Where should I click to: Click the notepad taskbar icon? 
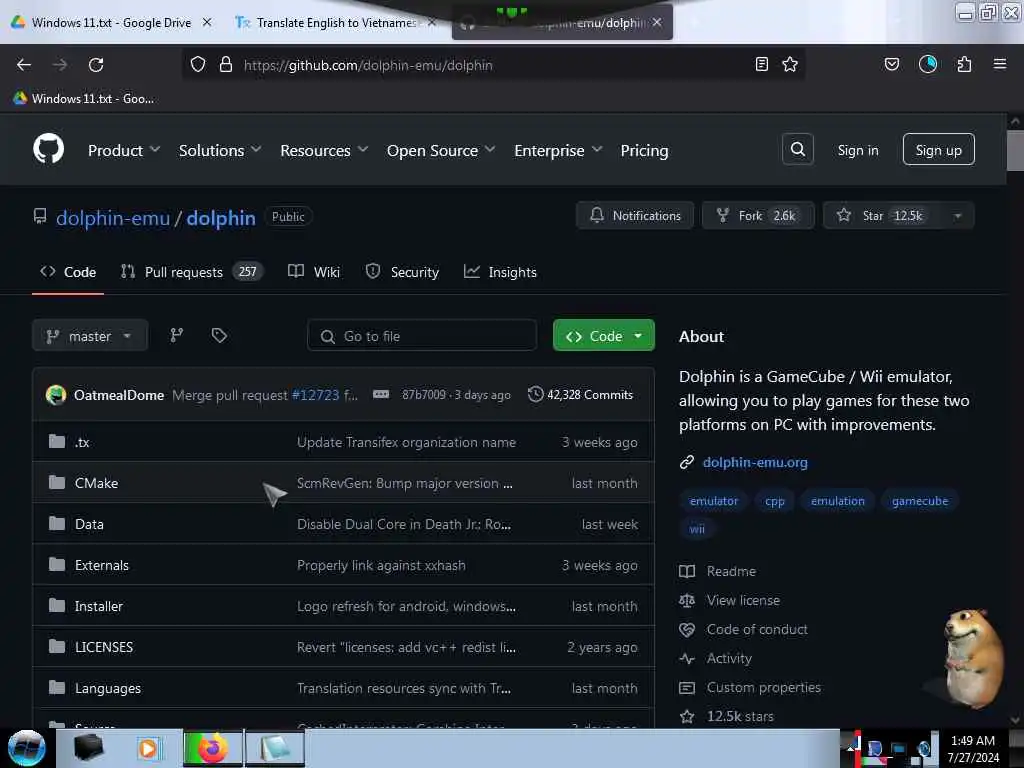275,748
